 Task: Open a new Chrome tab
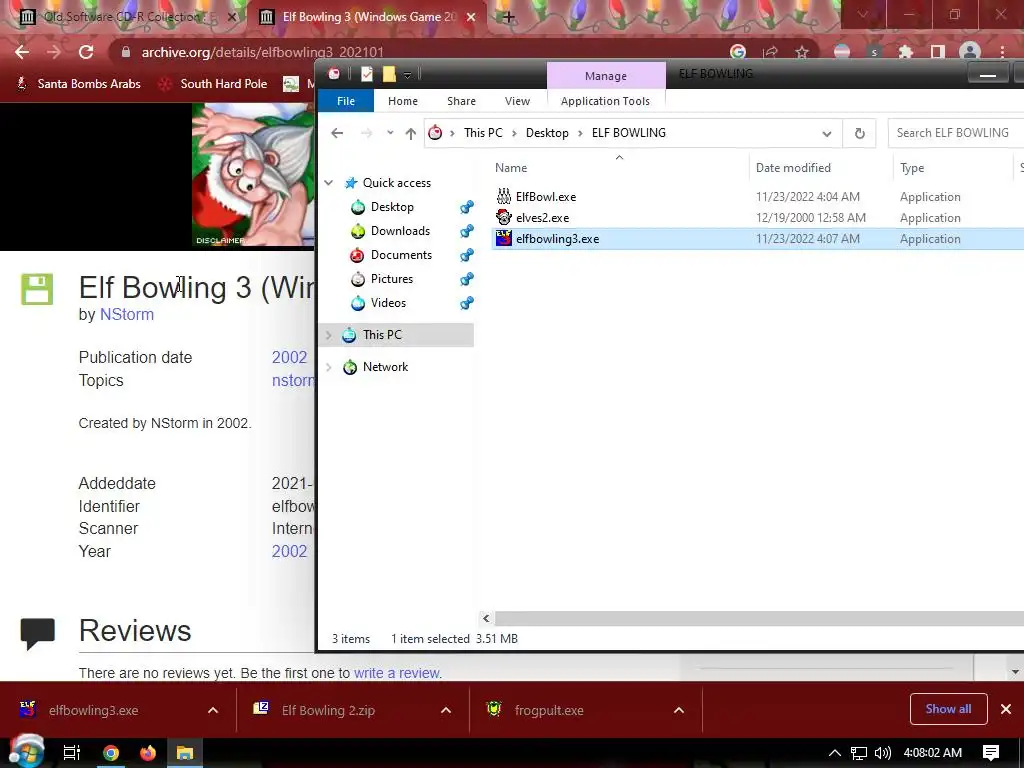coord(509,17)
